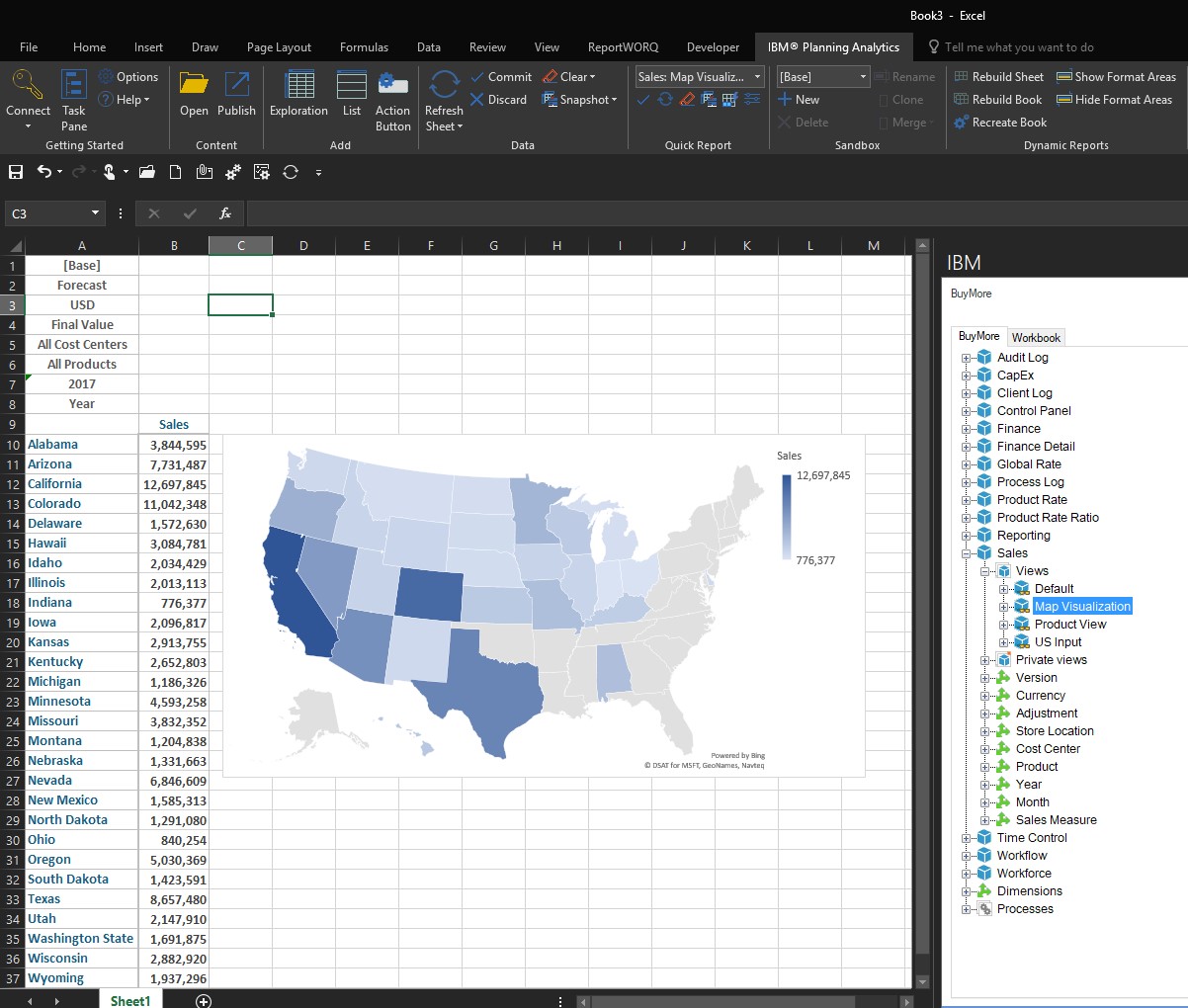Image resolution: width=1188 pixels, height=1008 pixels.
Task: Click Texas on the map chart
Action: pos(492,692)
